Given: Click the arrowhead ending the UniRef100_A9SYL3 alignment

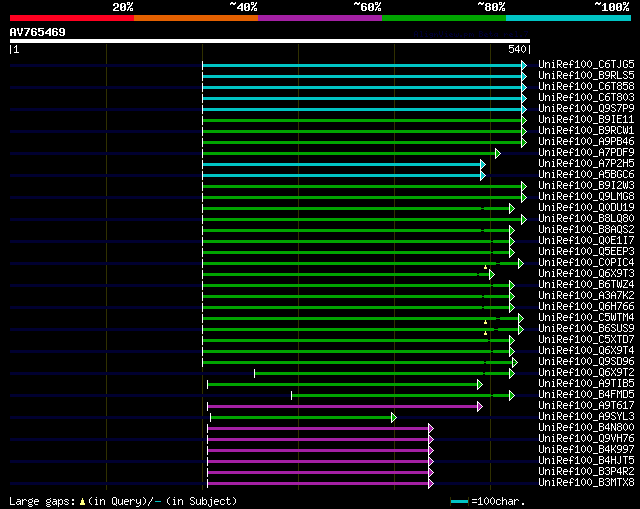Looking at the screenshot, I should click(x=394, y=418).
